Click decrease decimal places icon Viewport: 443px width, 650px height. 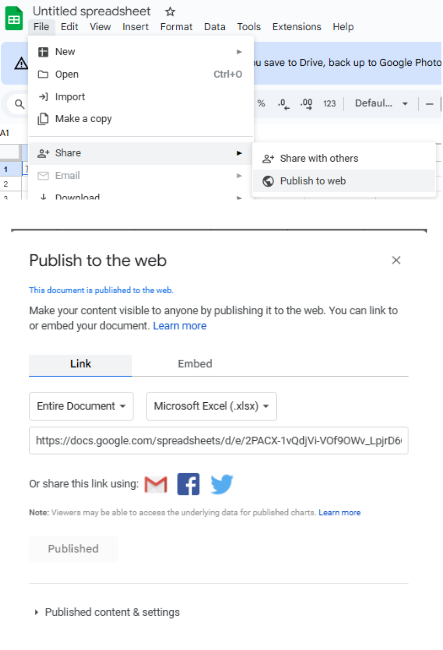pyautogui.click(x=284, y=104)
